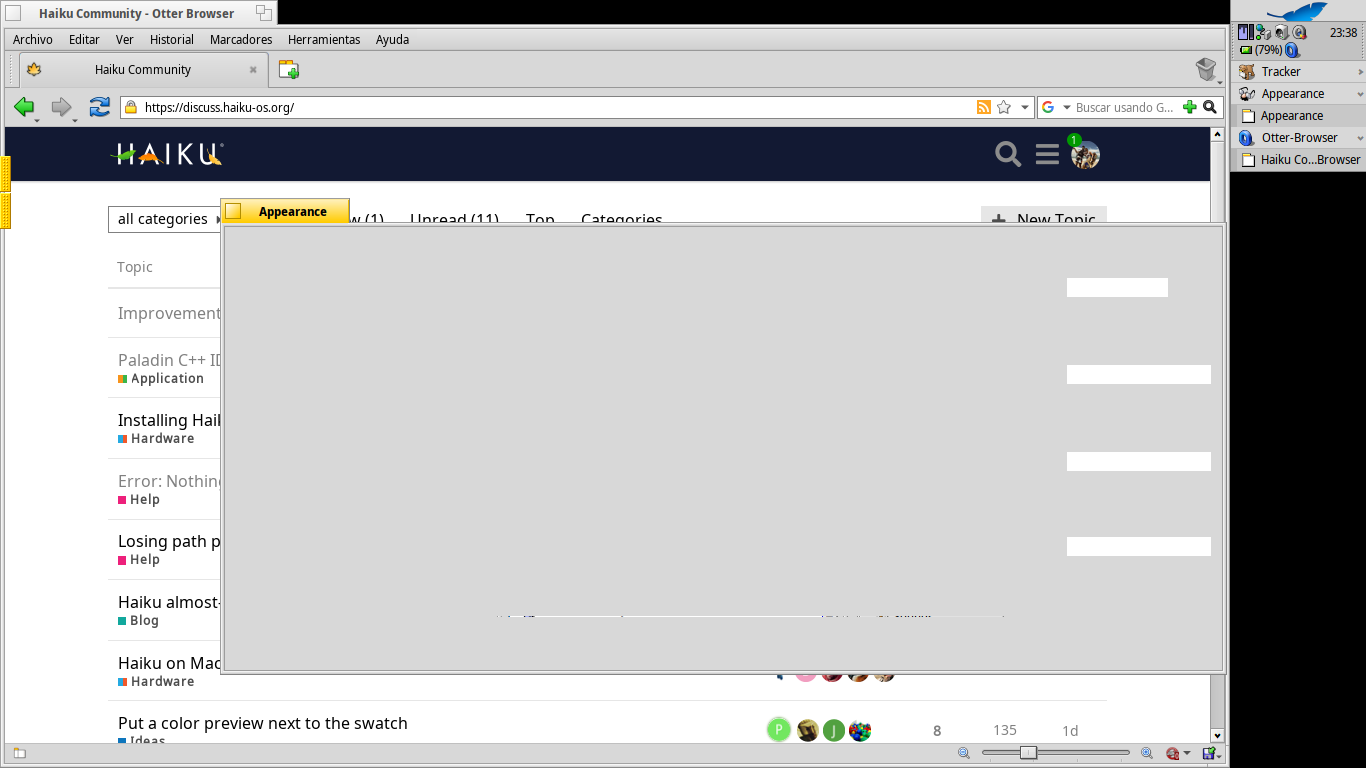The width and height of the screenshot is (1366, 768).
Task: Open topic 'Put a color preview next to the swatch'
Action: (x=263, y=723)
